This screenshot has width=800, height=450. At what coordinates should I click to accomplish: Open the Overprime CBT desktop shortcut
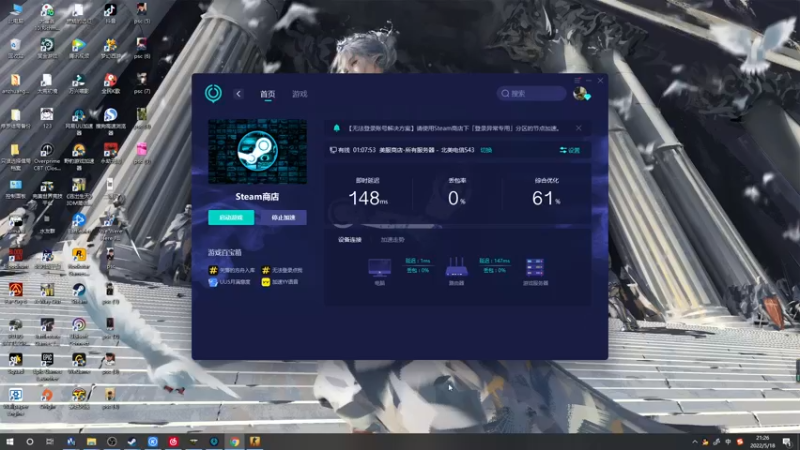tap(47, 157)
